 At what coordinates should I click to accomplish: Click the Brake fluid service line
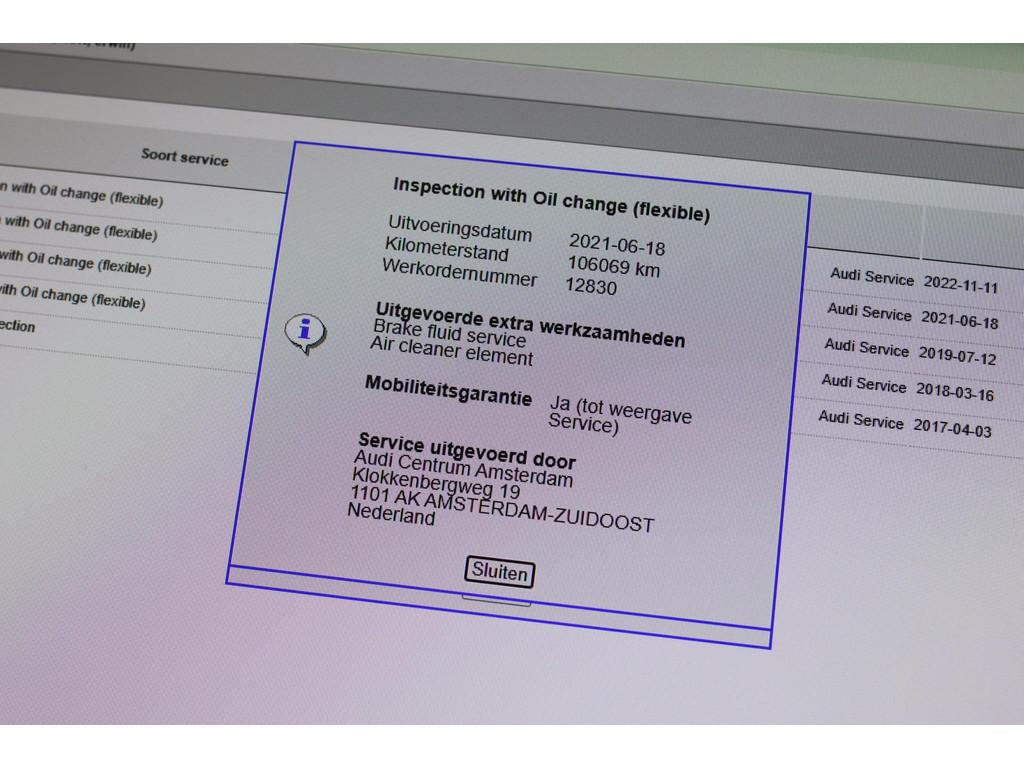tap(449, 333)
